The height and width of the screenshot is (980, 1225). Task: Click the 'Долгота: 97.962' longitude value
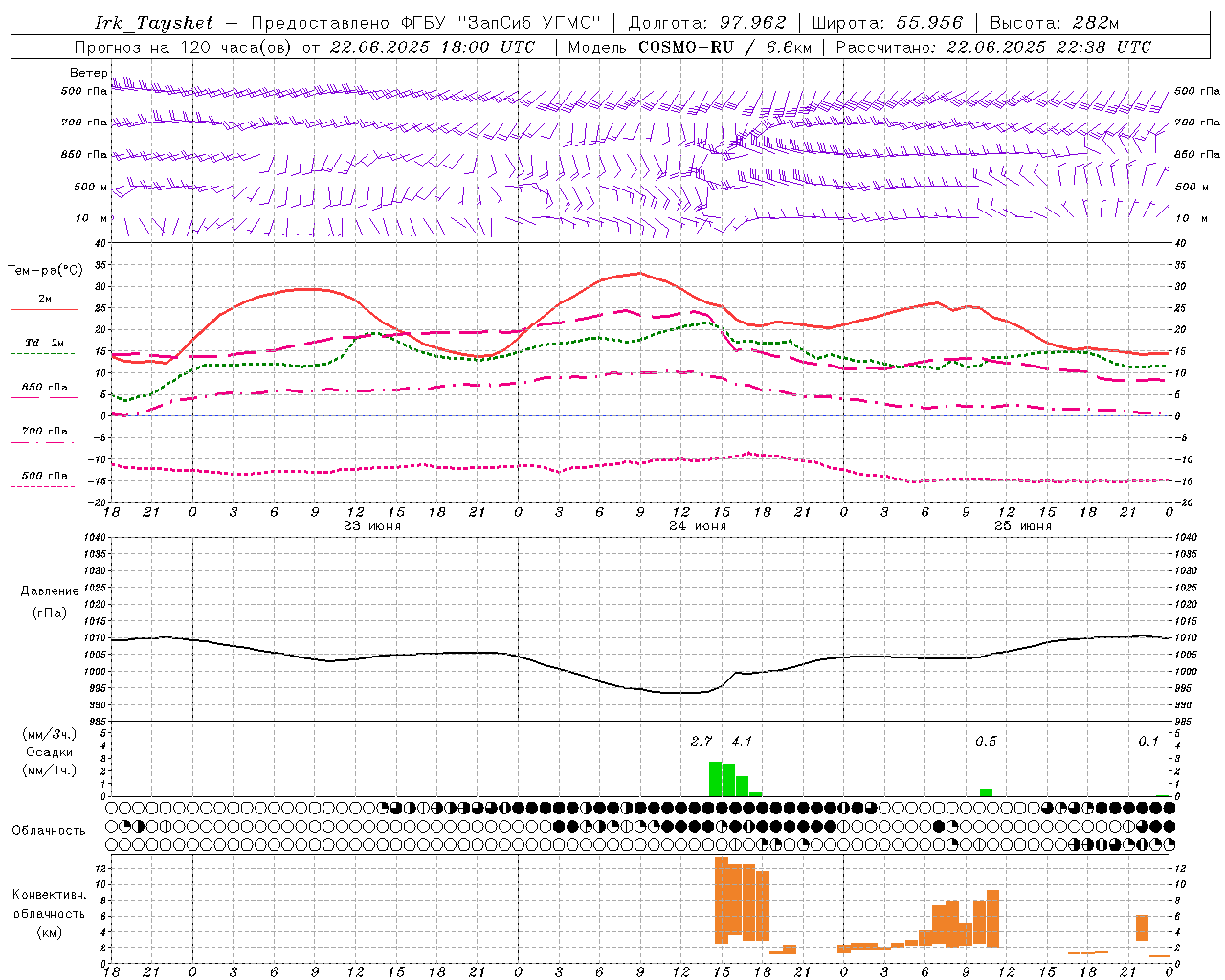click(706, 23)
